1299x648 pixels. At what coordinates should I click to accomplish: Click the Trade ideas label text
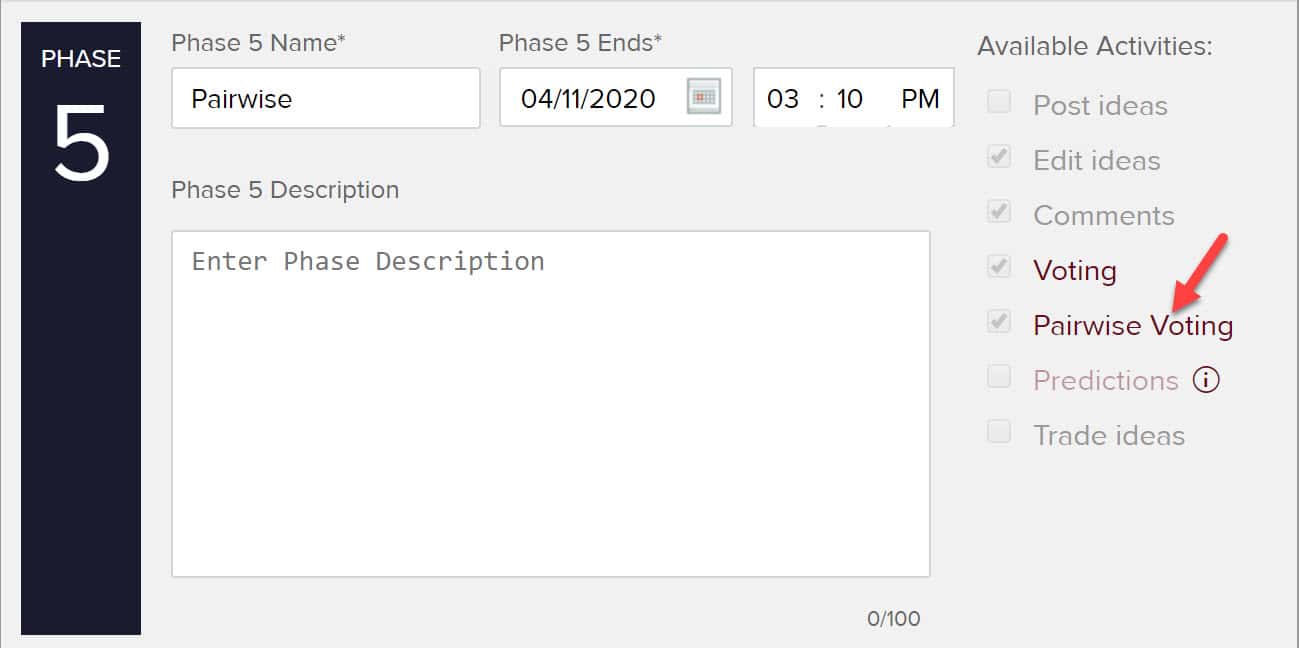(1108, 436)
